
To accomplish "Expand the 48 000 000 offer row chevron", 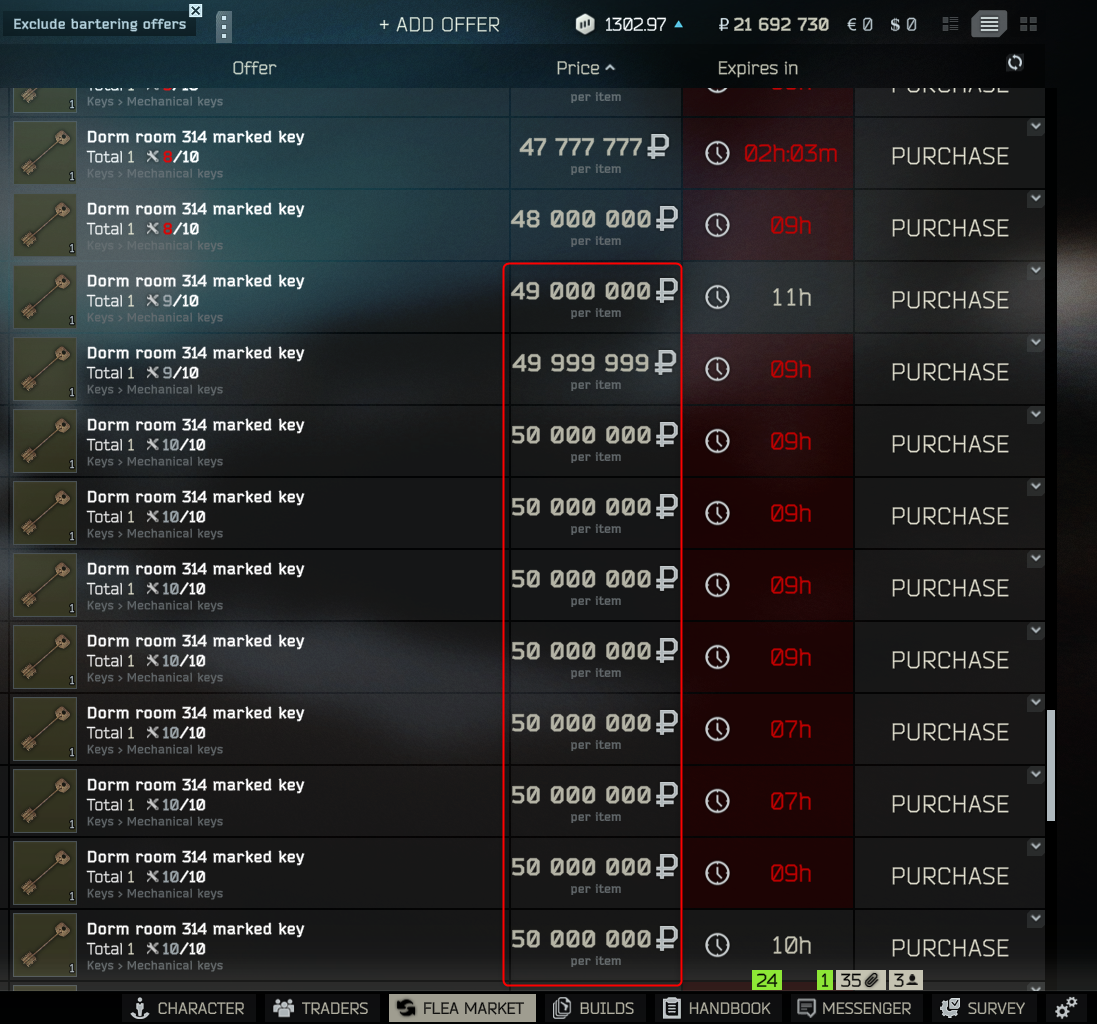I will pyautogui.click(x=1035, y=199).
